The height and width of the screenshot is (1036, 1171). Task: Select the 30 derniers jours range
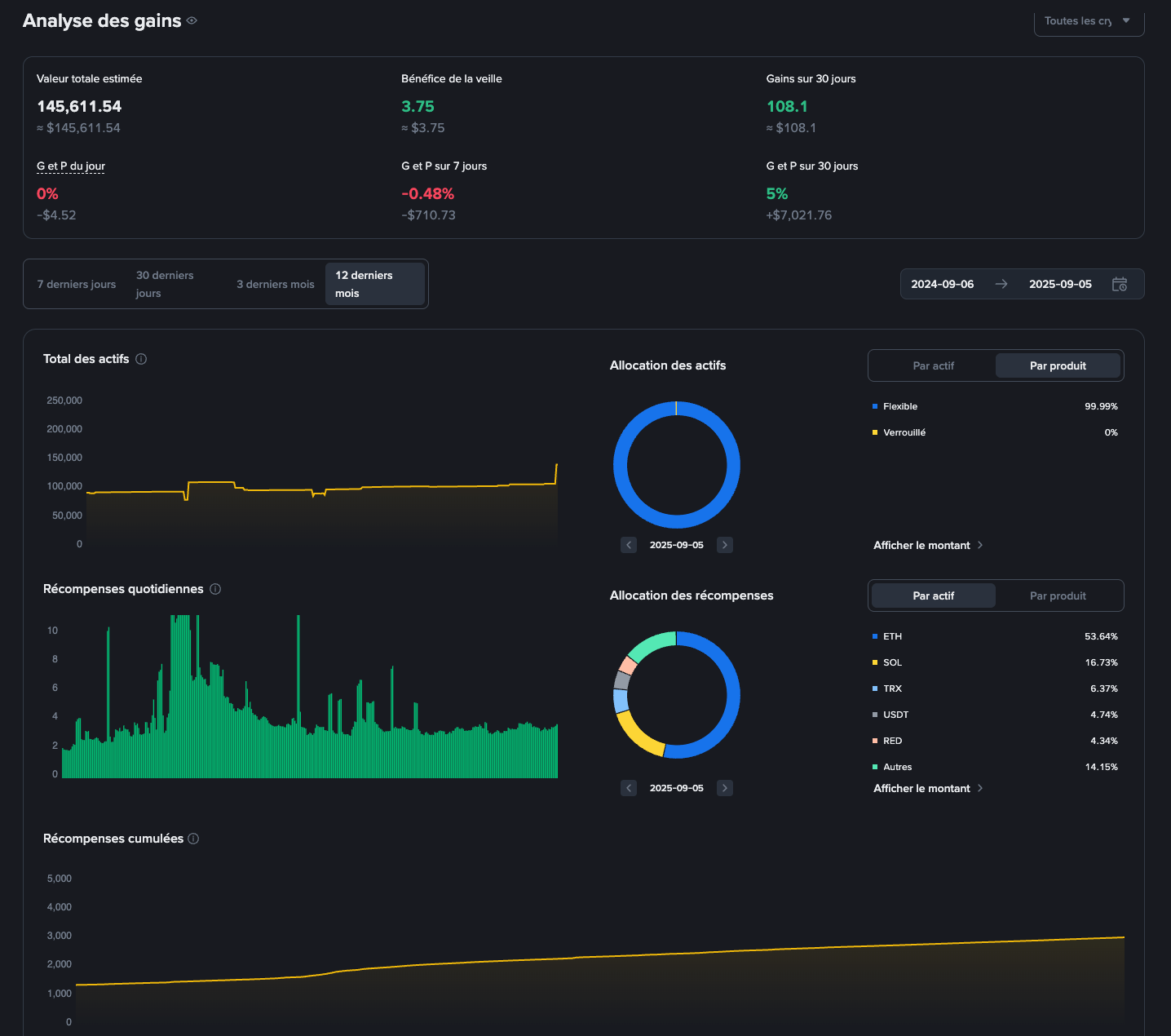pos(166,284)
